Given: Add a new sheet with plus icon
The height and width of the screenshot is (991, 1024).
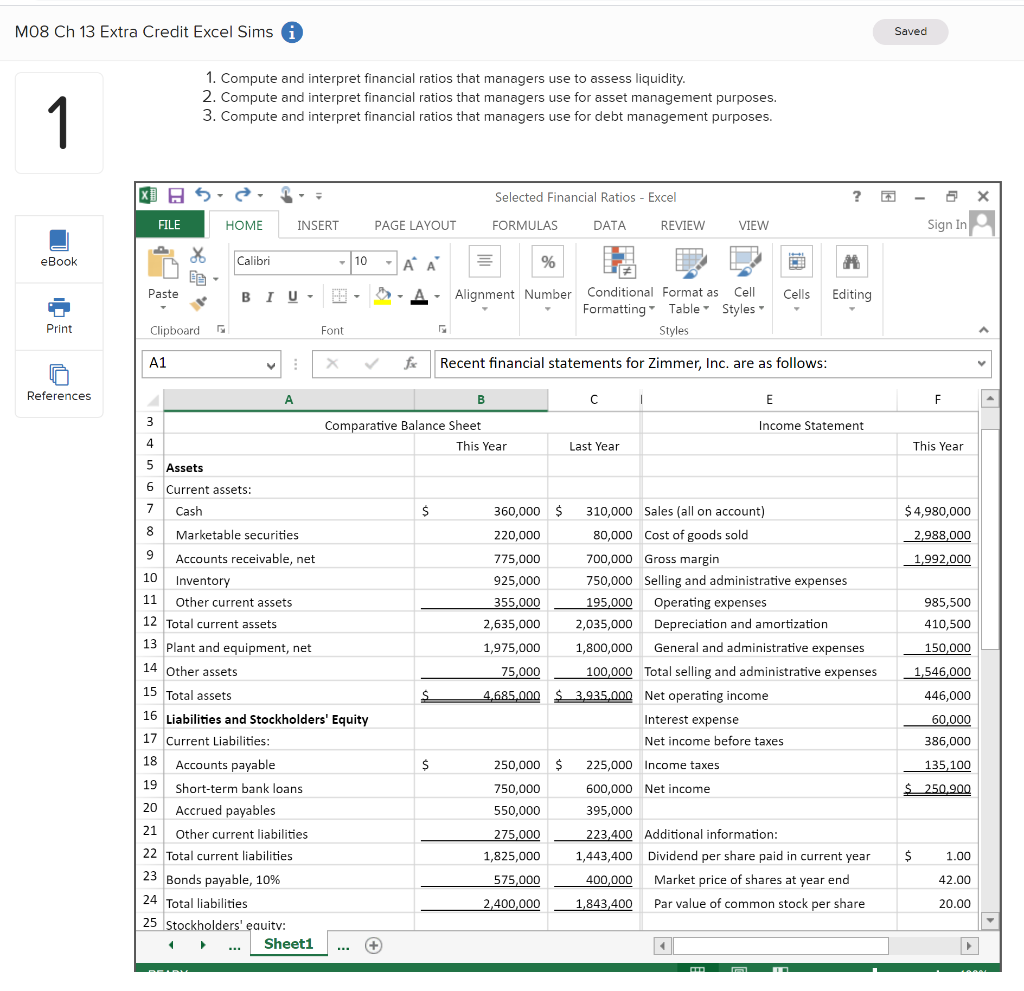Looking at the screenshot, I should pos(374,945).
